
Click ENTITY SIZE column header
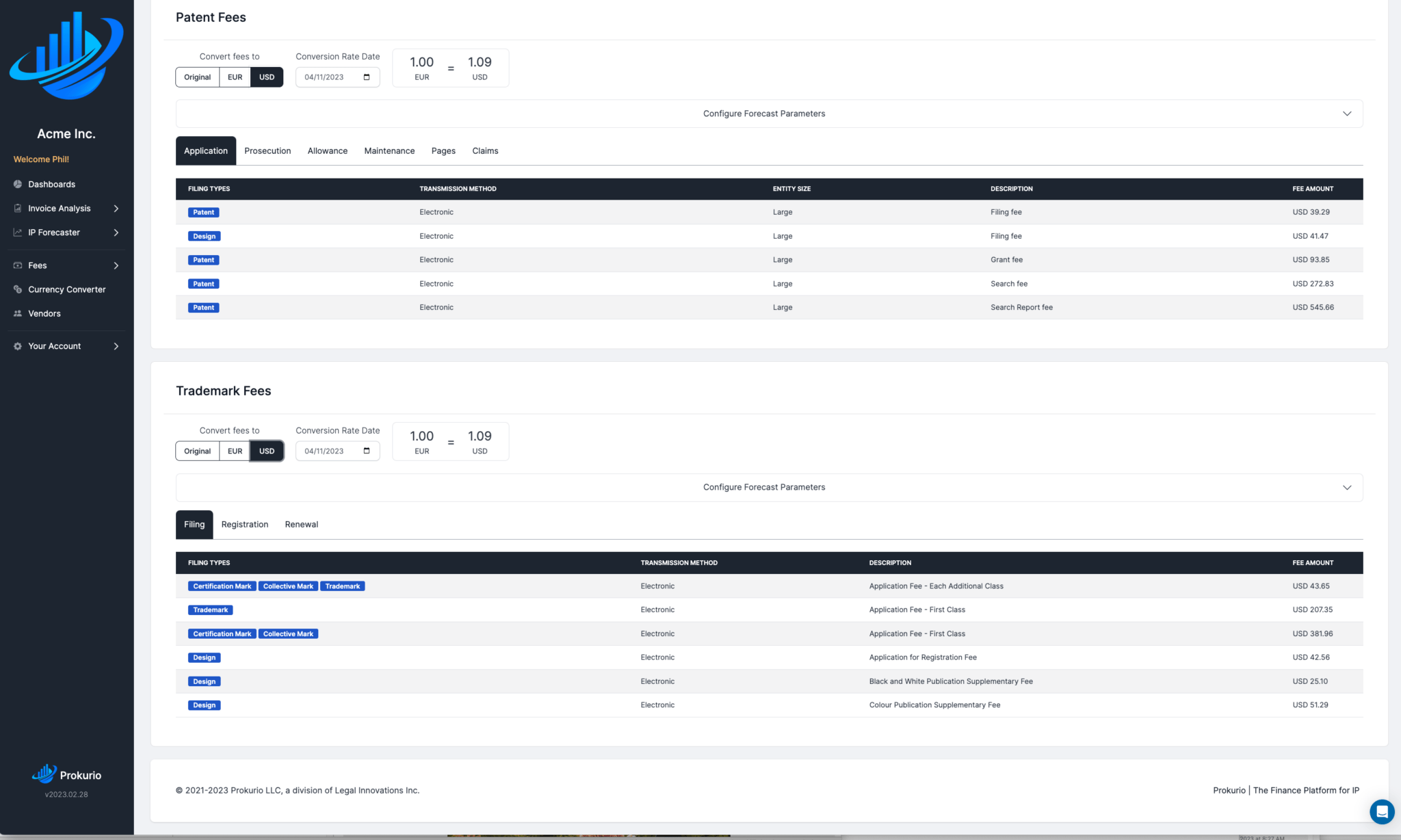[791, 189]
